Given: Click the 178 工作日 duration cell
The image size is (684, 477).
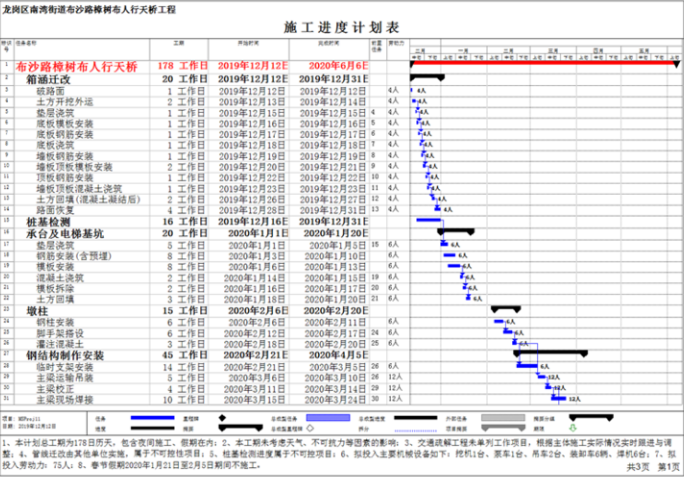Looking at the screenshot, I should click(x=183, y=65).
